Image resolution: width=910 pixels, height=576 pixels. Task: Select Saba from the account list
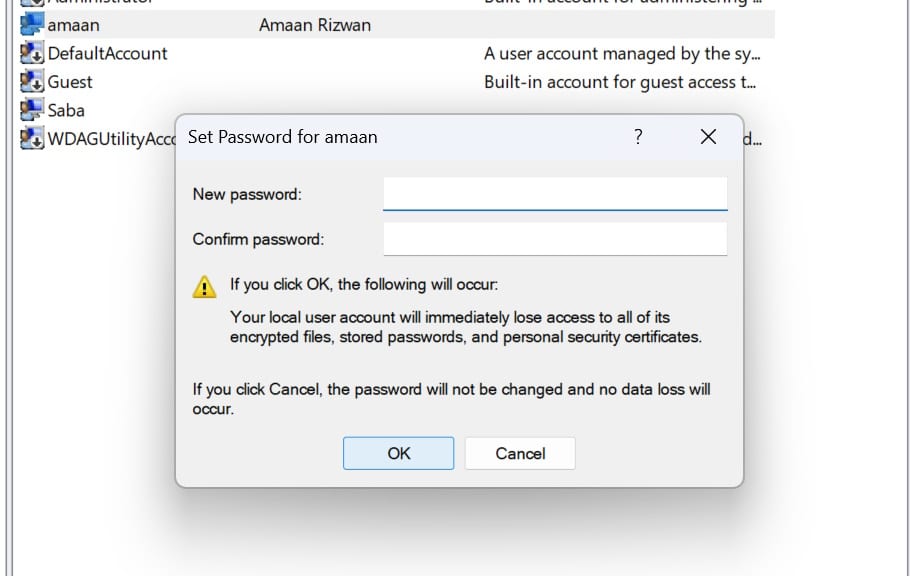66,110
